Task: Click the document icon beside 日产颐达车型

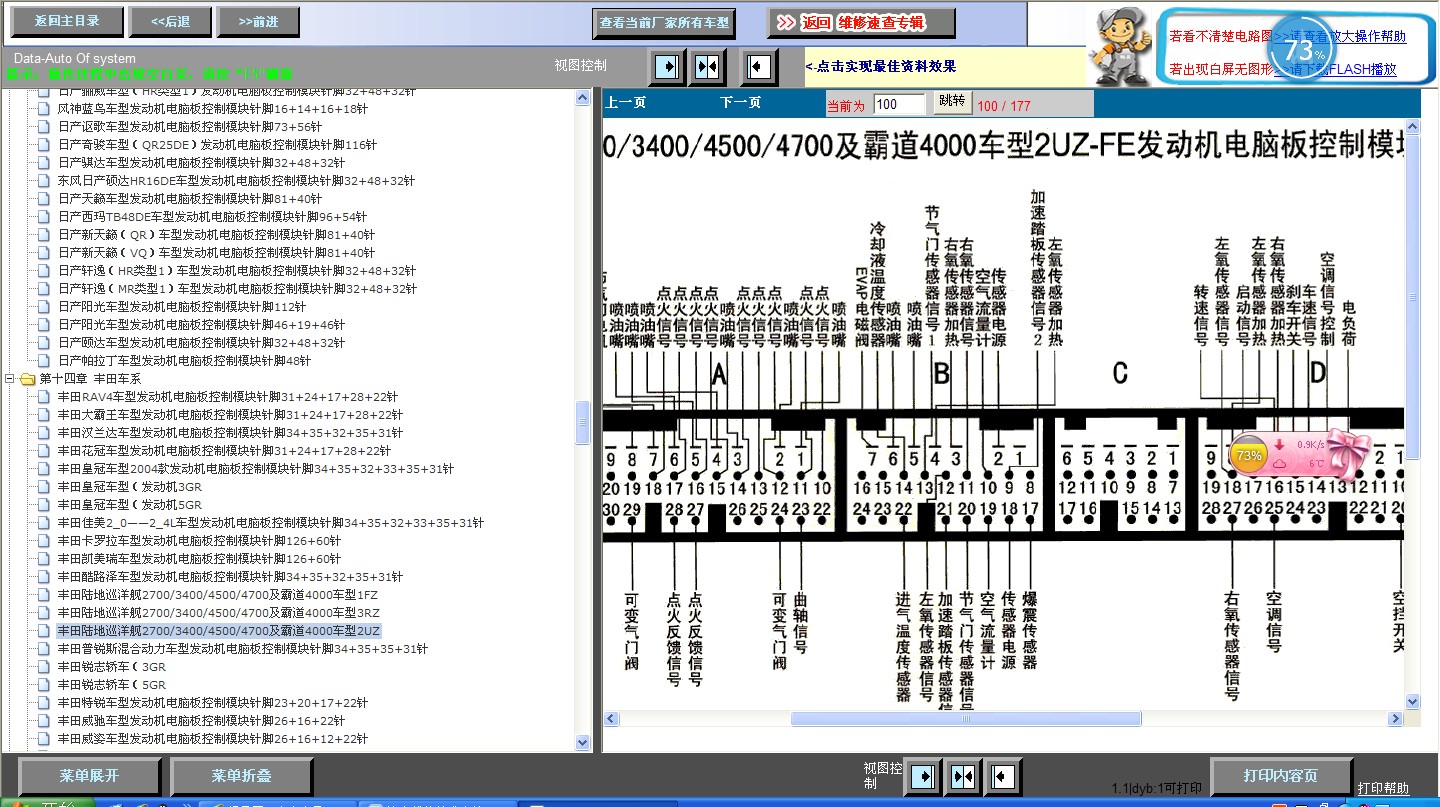Action: (44, 343)
